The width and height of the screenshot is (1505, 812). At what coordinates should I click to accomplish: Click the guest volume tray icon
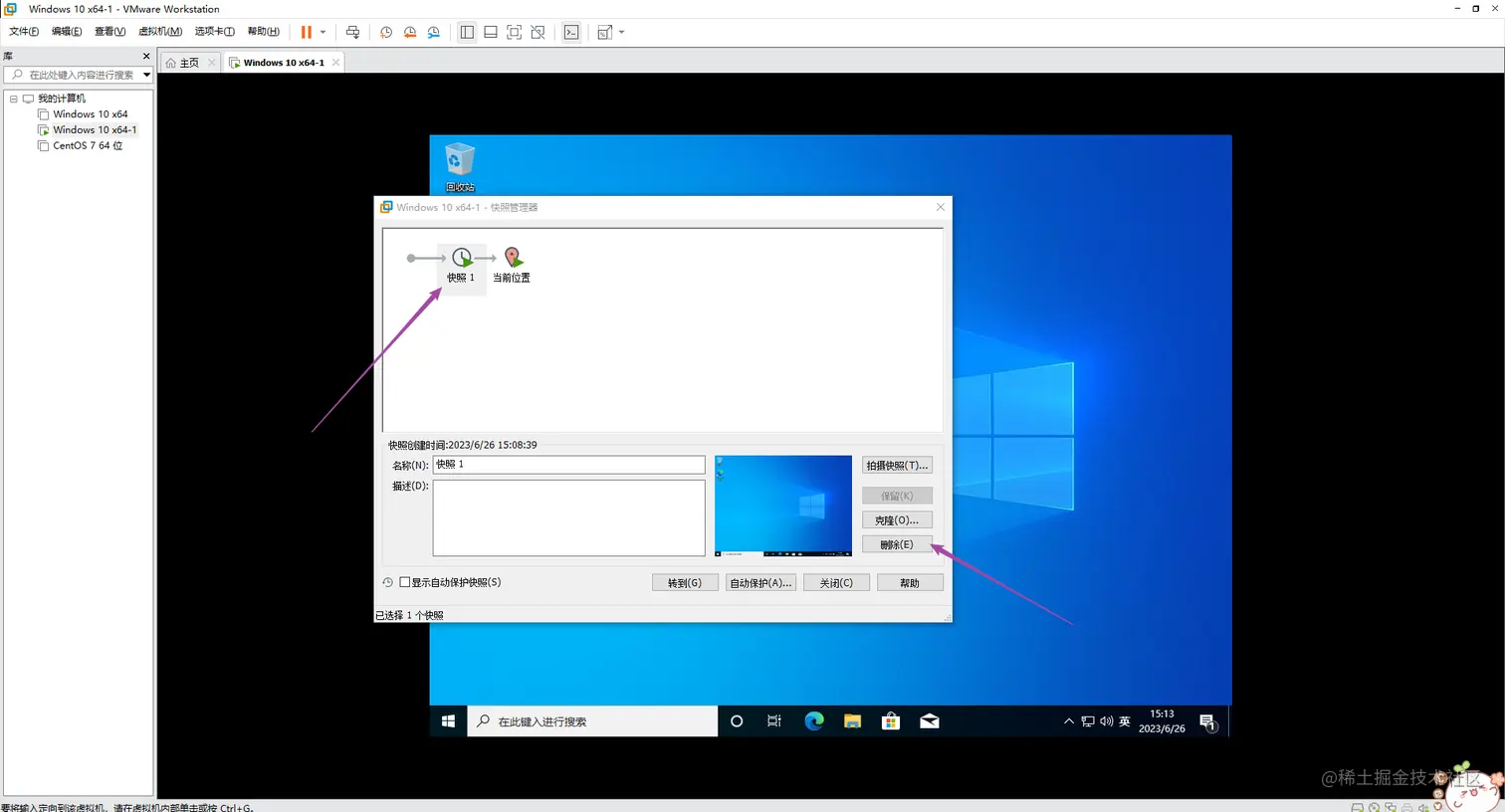click(x=1106, y=721)
